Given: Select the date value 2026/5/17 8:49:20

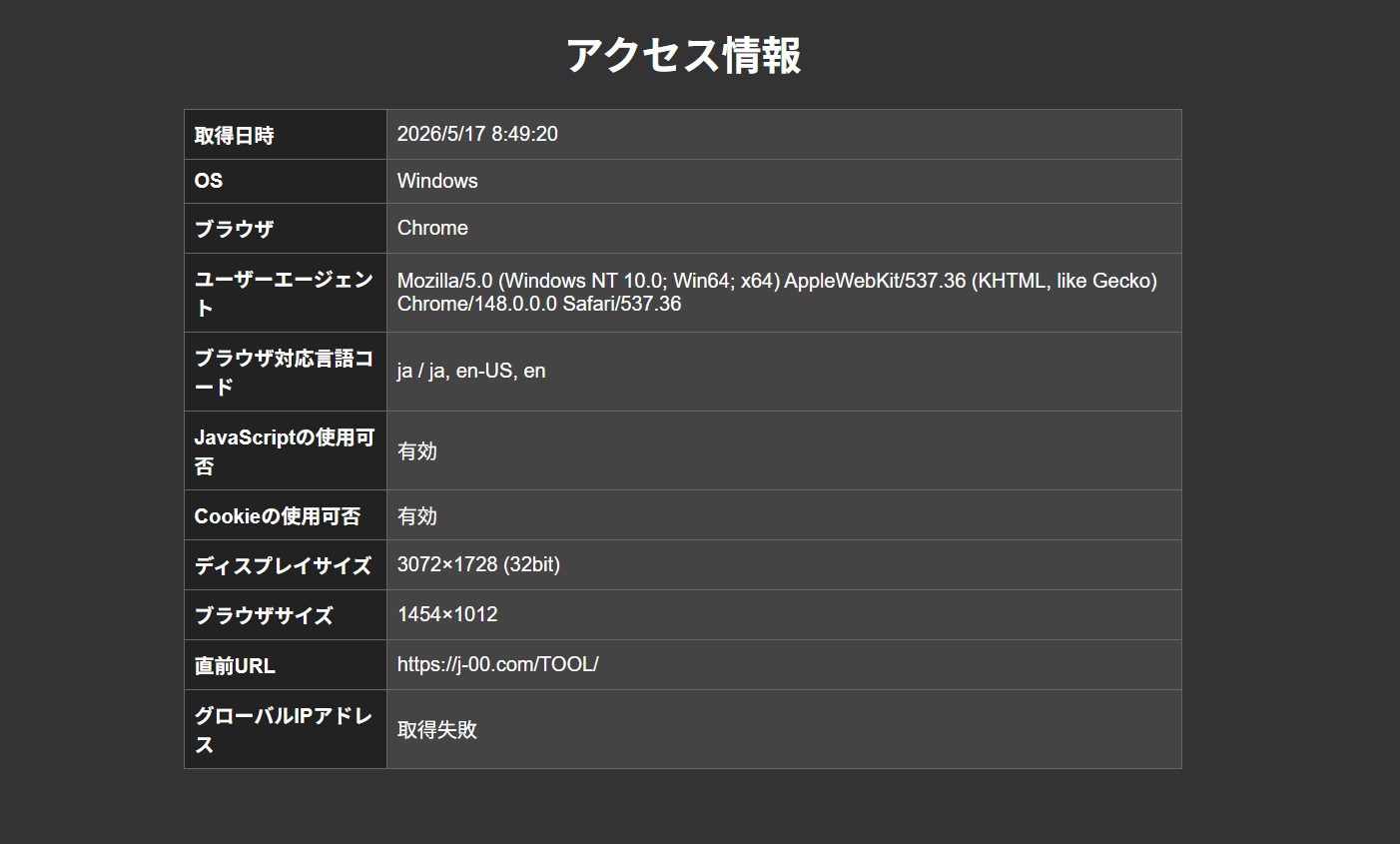Looking at the screenshot, I should (477, 134).
